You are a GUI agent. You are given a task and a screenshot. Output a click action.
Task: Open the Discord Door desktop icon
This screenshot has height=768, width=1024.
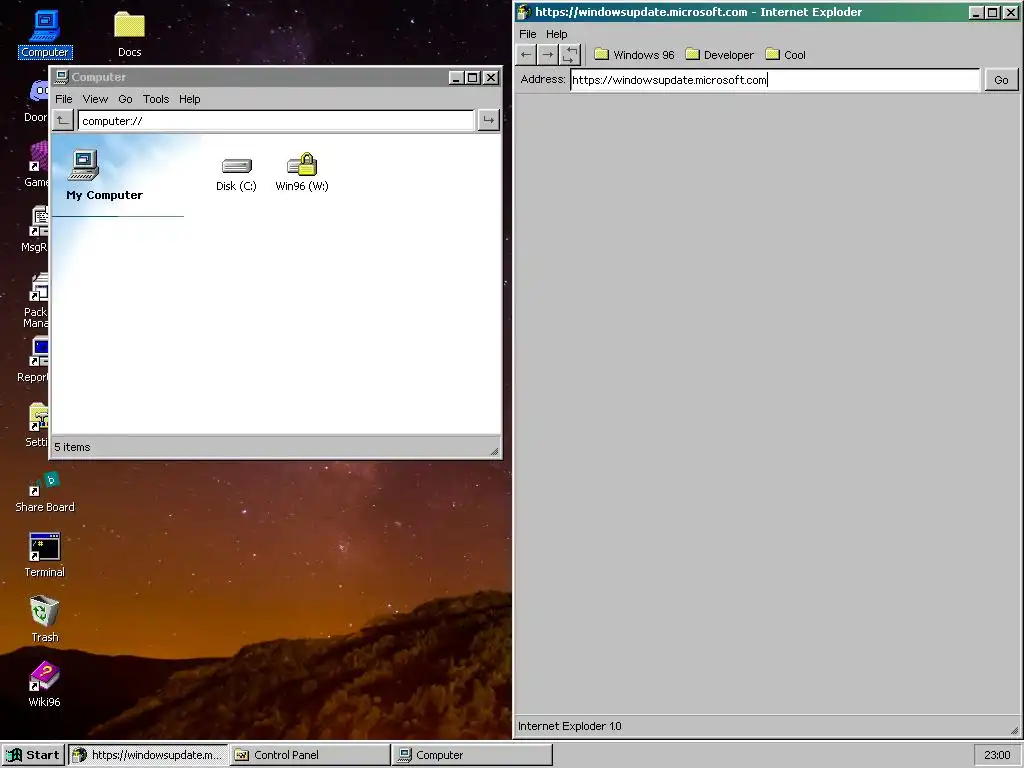coord(37,99)
